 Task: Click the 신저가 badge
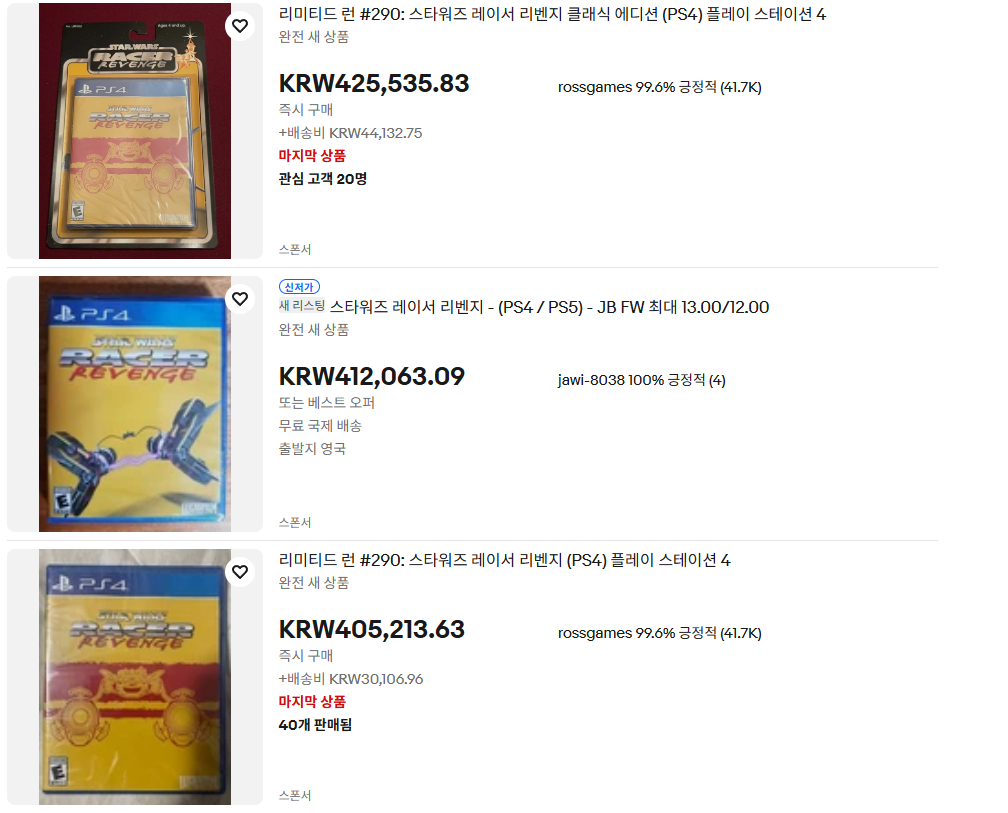click(x=299, y=287)
